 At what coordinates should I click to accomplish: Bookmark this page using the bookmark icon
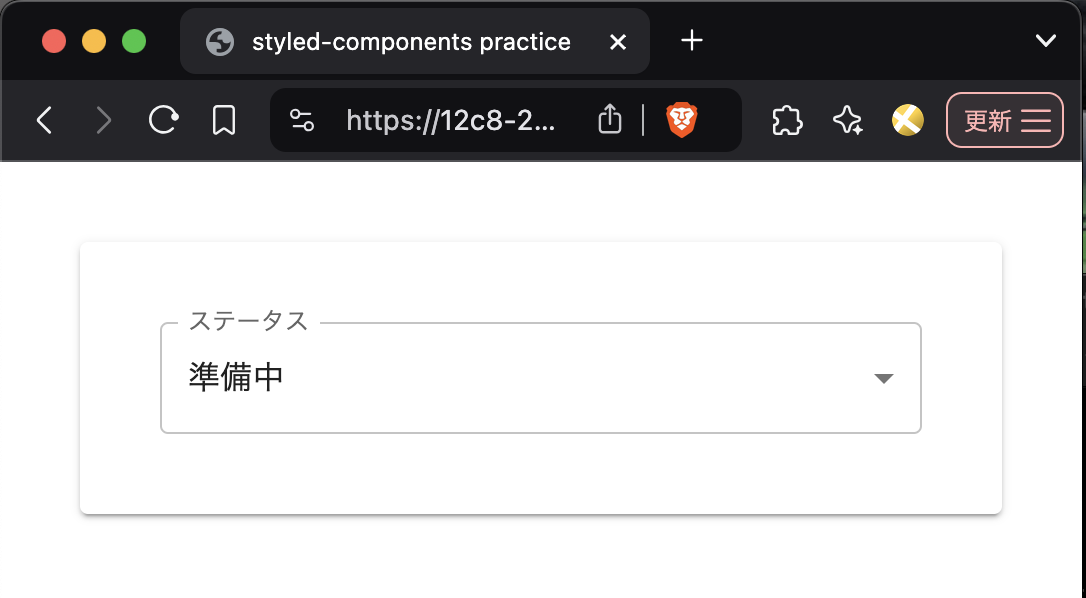tap(223, 119)
